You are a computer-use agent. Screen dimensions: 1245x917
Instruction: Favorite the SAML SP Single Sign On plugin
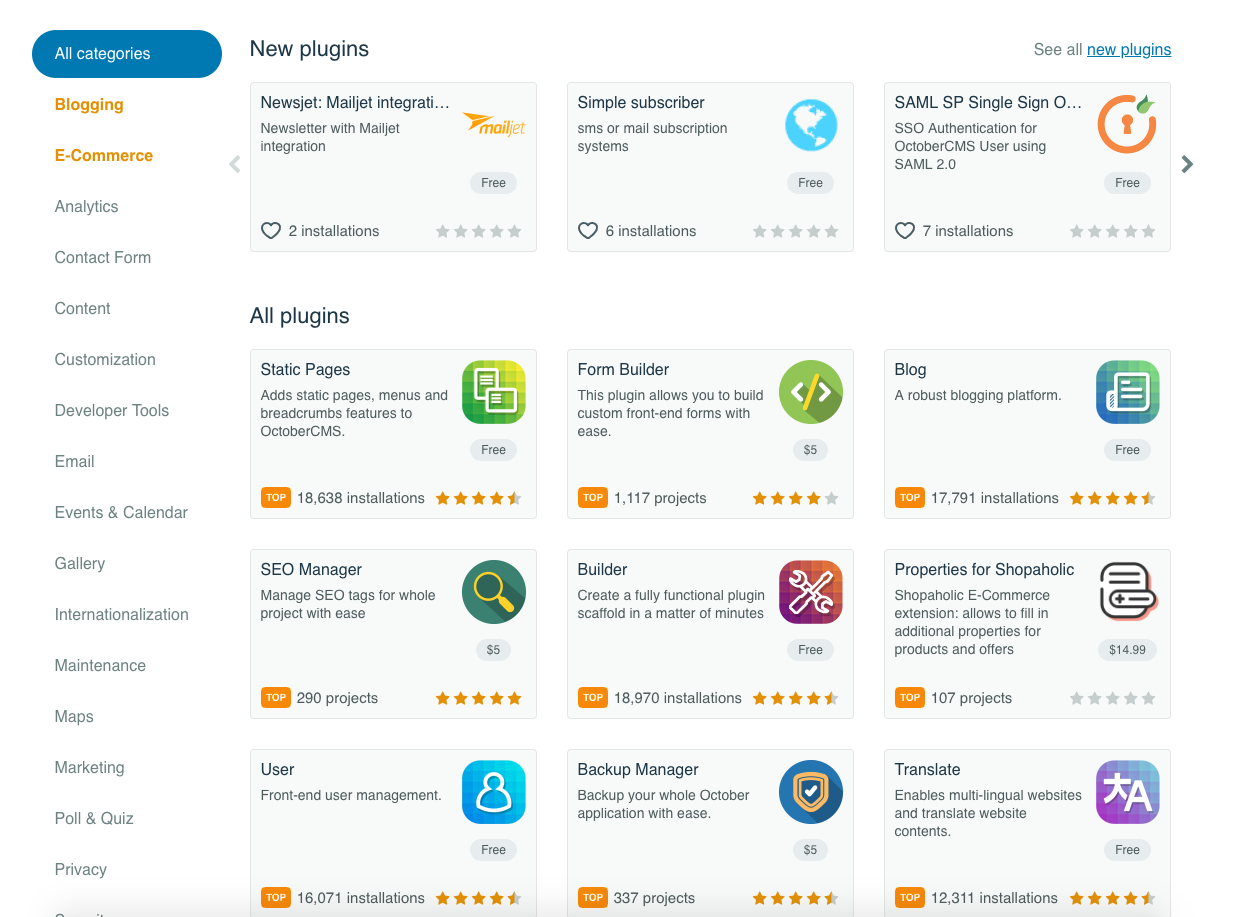coord(904,231)
